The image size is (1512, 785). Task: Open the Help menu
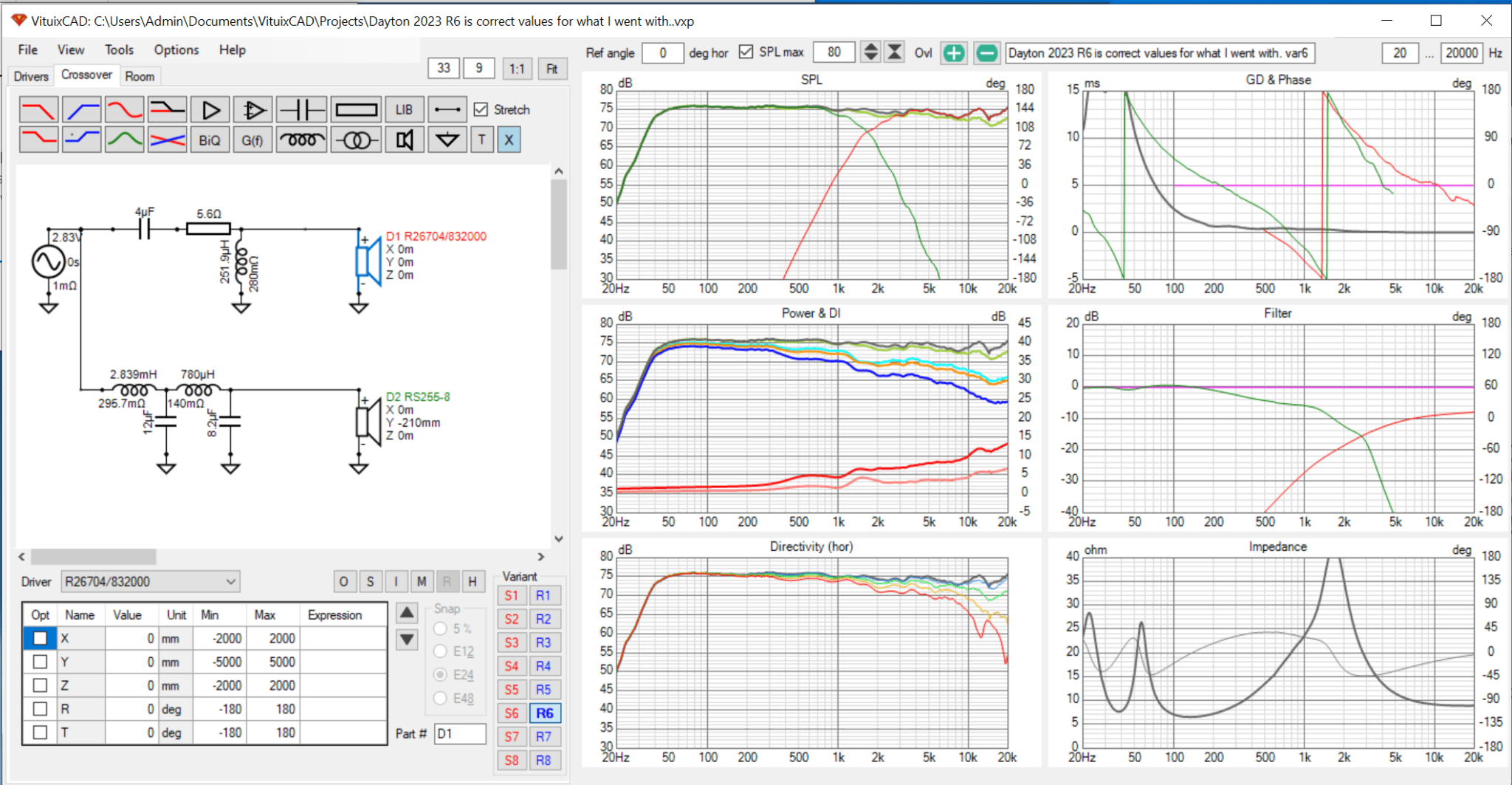click(232, 49)
